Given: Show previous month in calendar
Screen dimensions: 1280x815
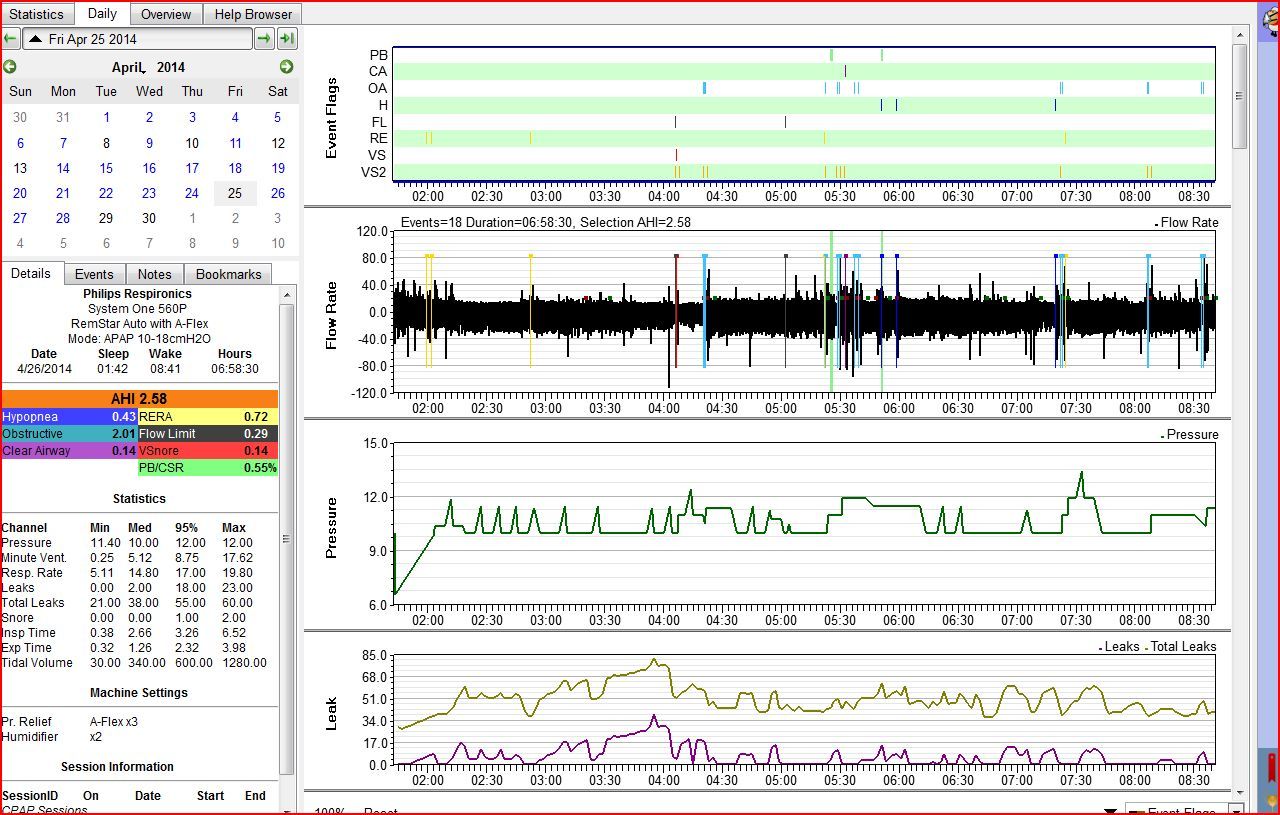Looking at the screenshot, I should 10,67.
